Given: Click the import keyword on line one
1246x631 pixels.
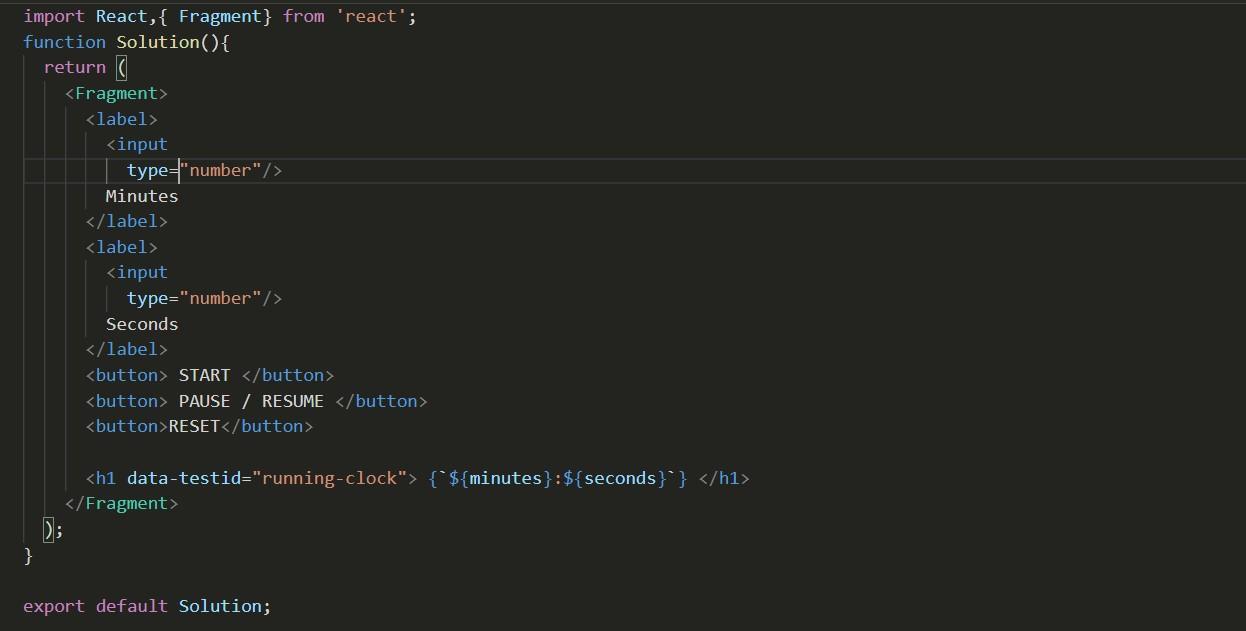Looking at the screenshot, I should click(52, 16).
